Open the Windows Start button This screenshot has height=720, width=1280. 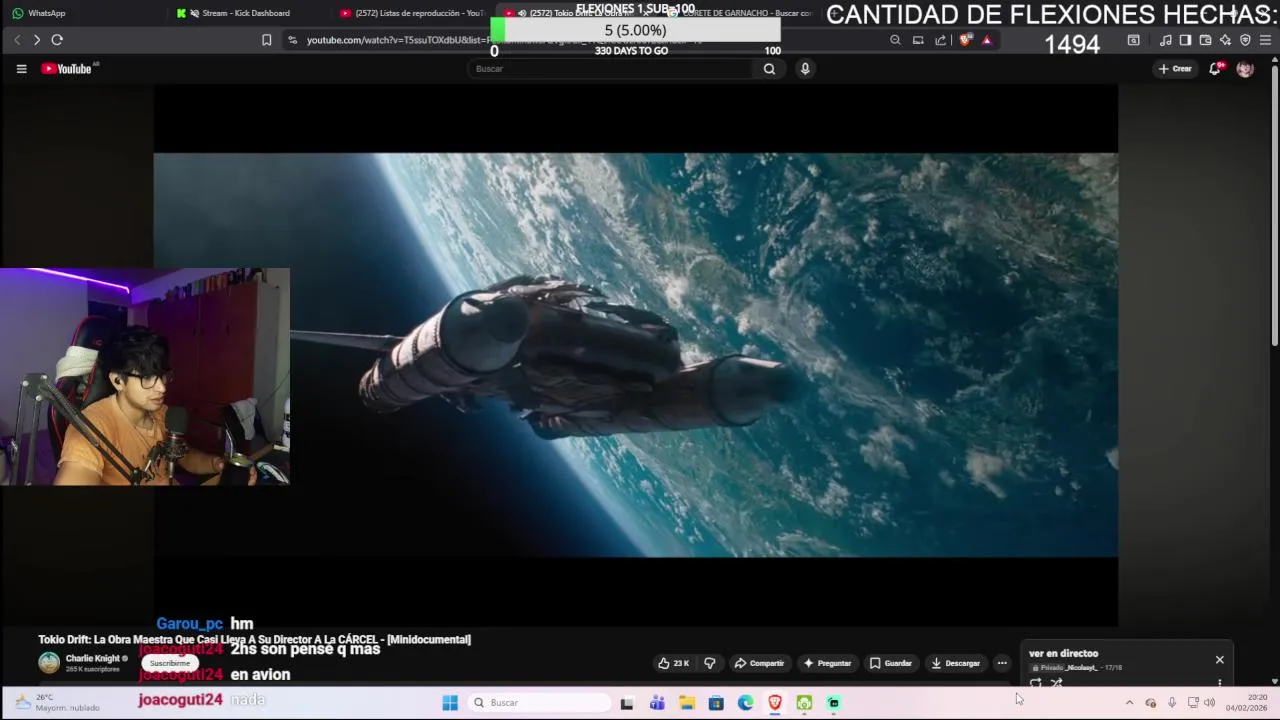(450, 703)
